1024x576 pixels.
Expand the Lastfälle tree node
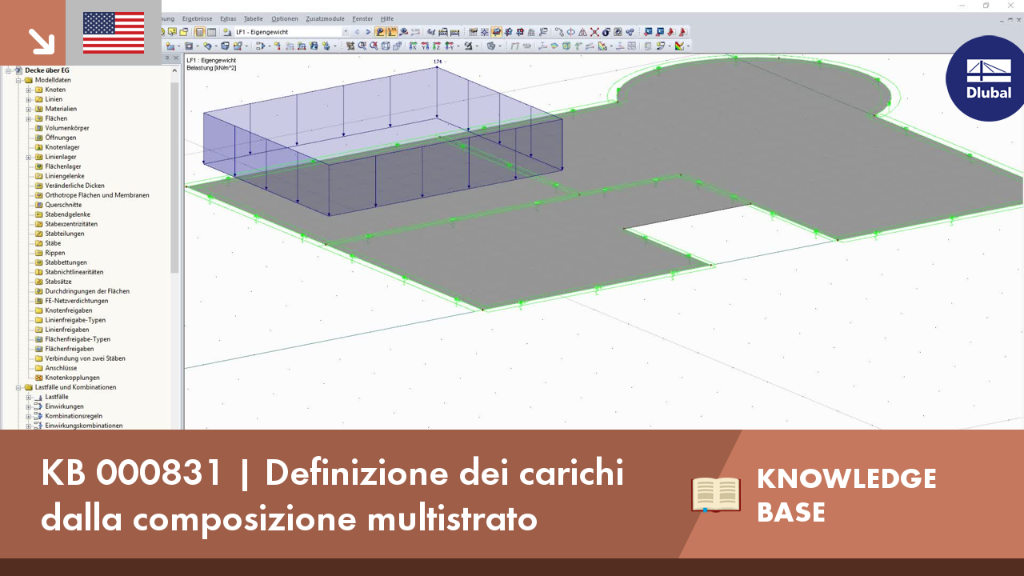[x=29, y=396]
